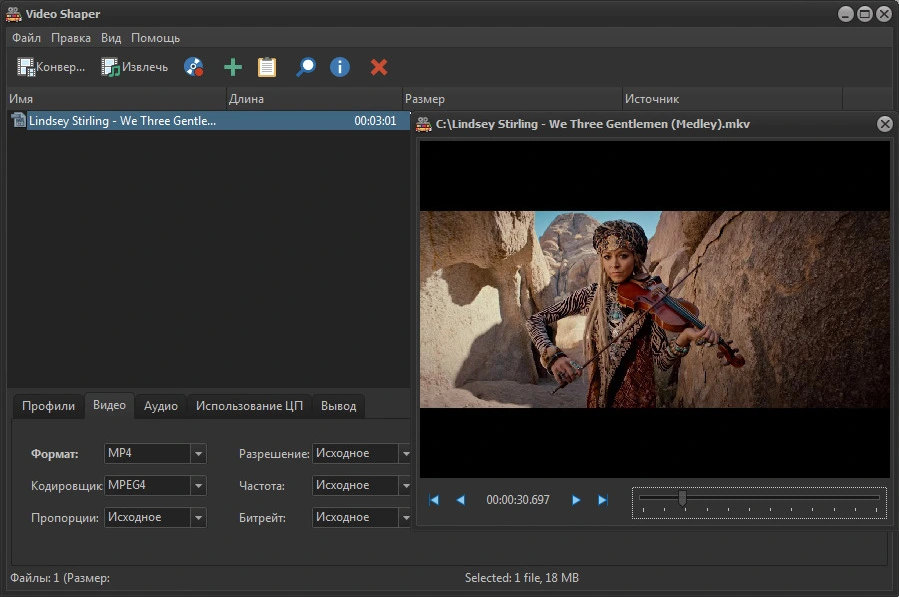Switch to the Аудио tab
This screenshot has height=597, width=899.
(x=160, y=406)
